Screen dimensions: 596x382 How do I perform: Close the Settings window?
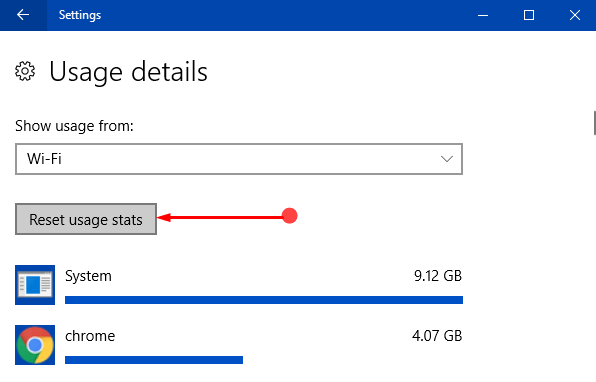575,15
